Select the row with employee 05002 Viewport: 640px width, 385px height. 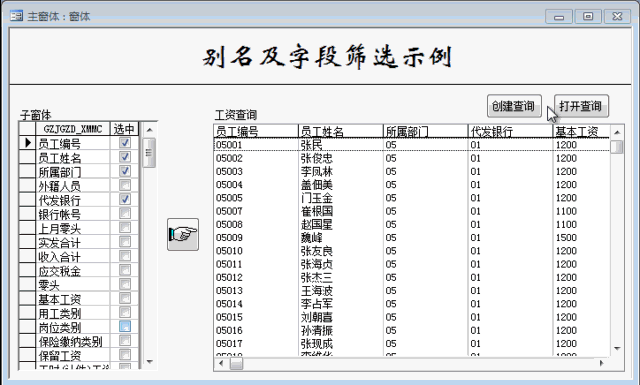pyautogui.click(x=412, y=158)
